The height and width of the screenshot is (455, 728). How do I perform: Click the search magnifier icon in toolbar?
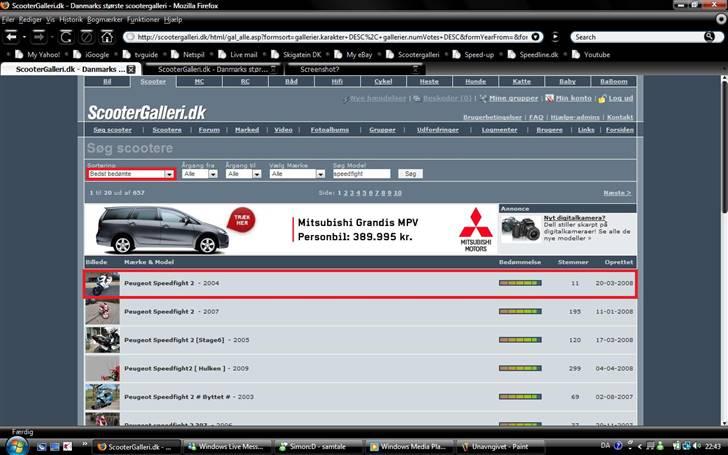tap(709, 37)
